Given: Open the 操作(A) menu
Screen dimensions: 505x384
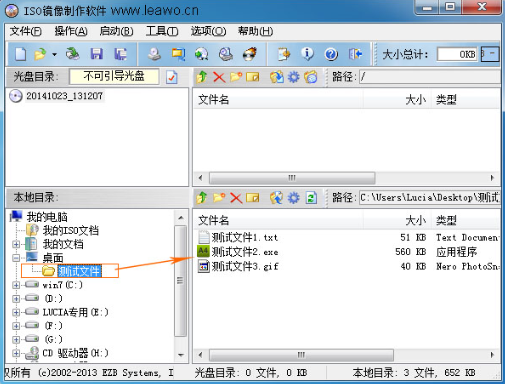Looking at the screenshot, I should click(71, 31).
